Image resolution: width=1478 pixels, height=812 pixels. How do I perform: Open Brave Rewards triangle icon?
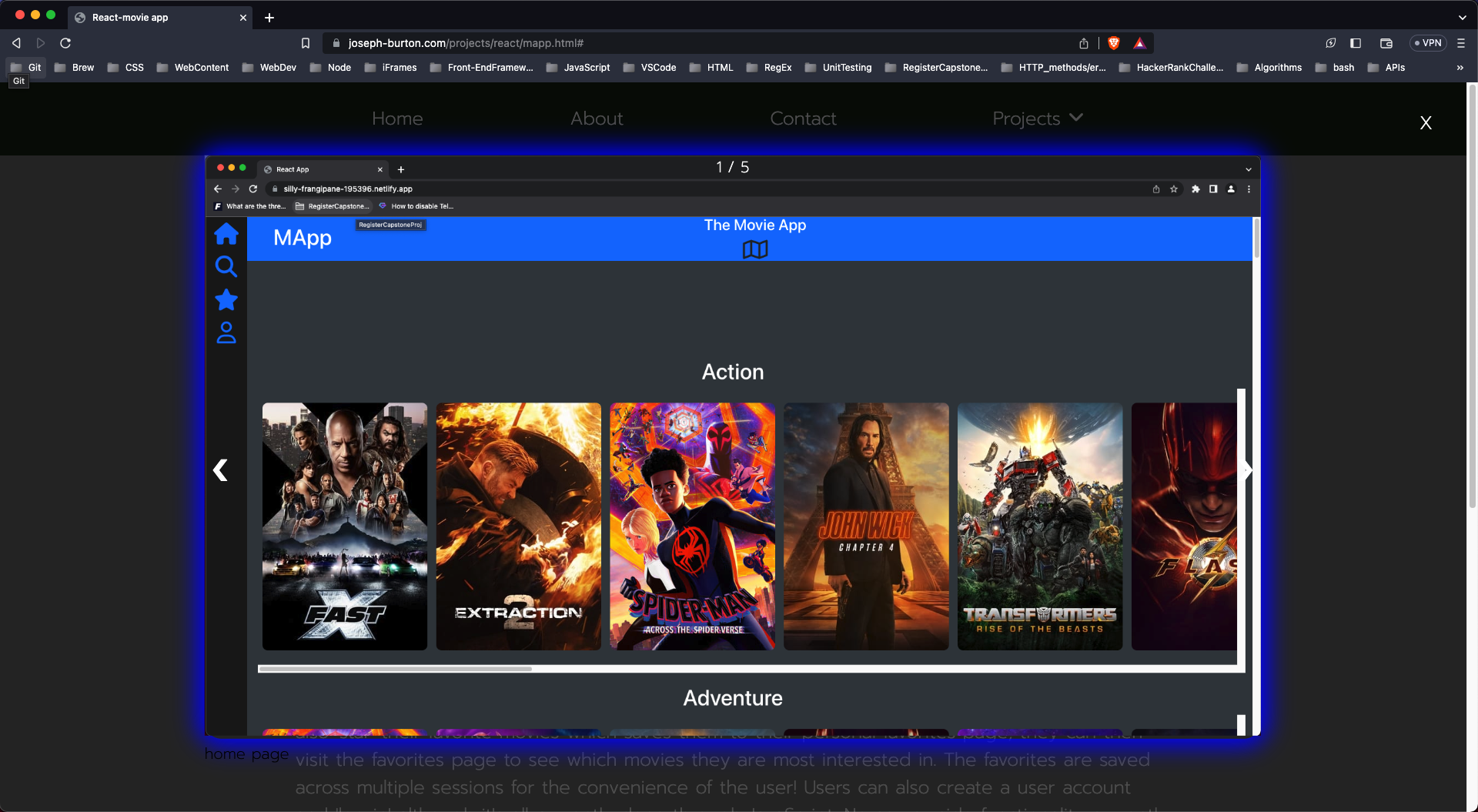click(x=1139, y=43)
